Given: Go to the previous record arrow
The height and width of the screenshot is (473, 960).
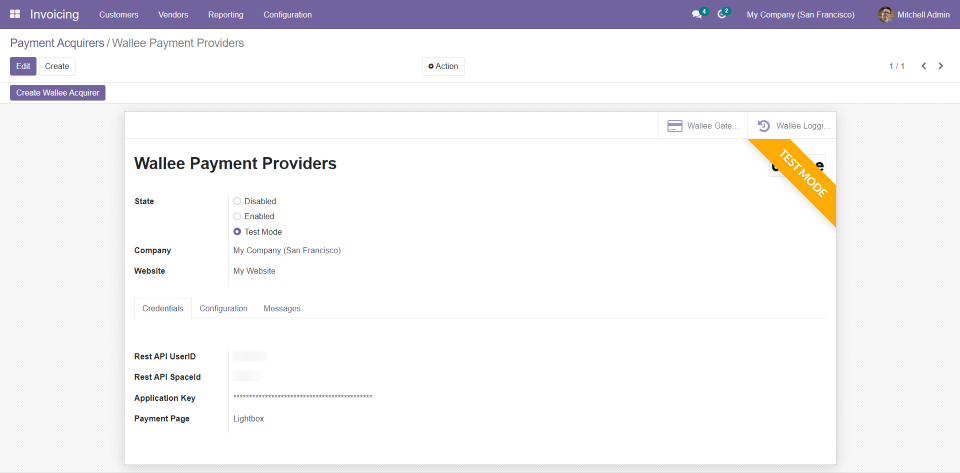Looking at the screenshot, I should [x=924, y=66].
